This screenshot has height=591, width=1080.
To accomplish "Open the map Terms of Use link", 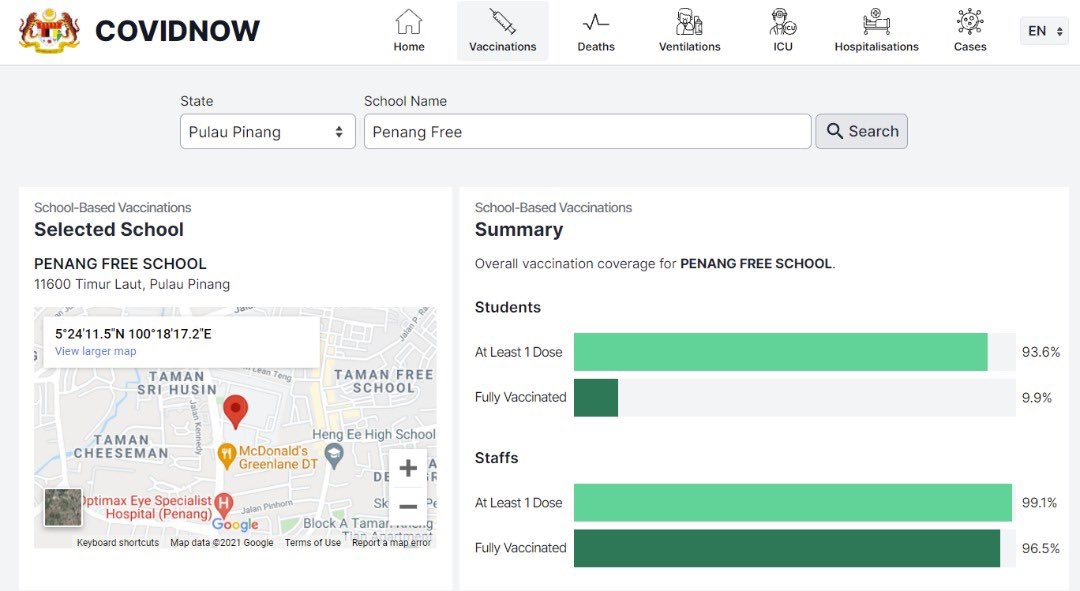I will (312, 543).
